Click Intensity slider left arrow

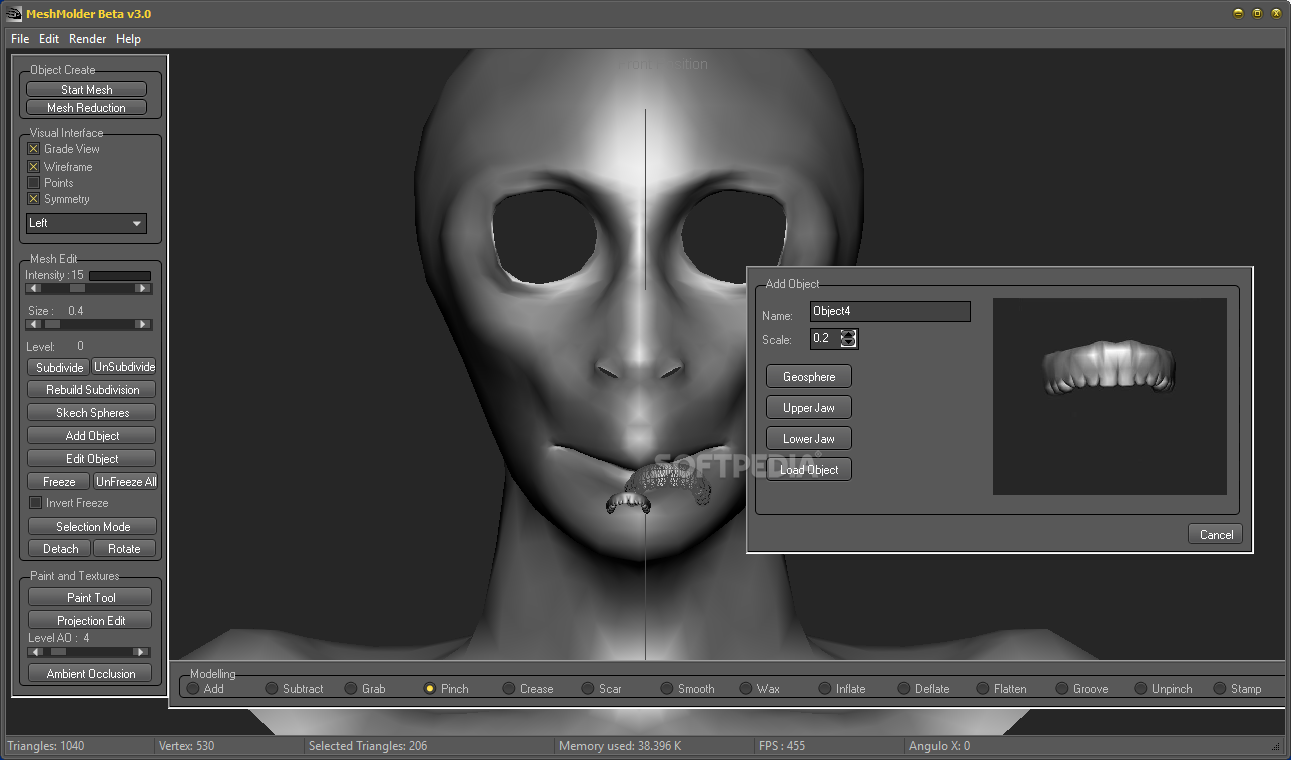(34, 288)
